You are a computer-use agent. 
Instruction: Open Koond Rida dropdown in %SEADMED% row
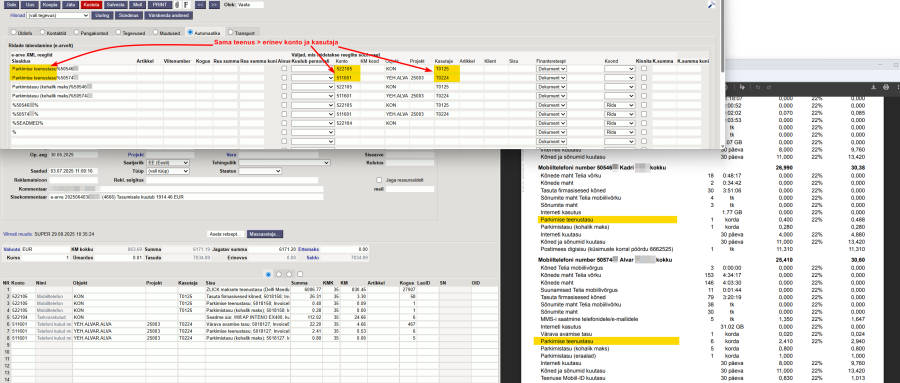[620, 123]
